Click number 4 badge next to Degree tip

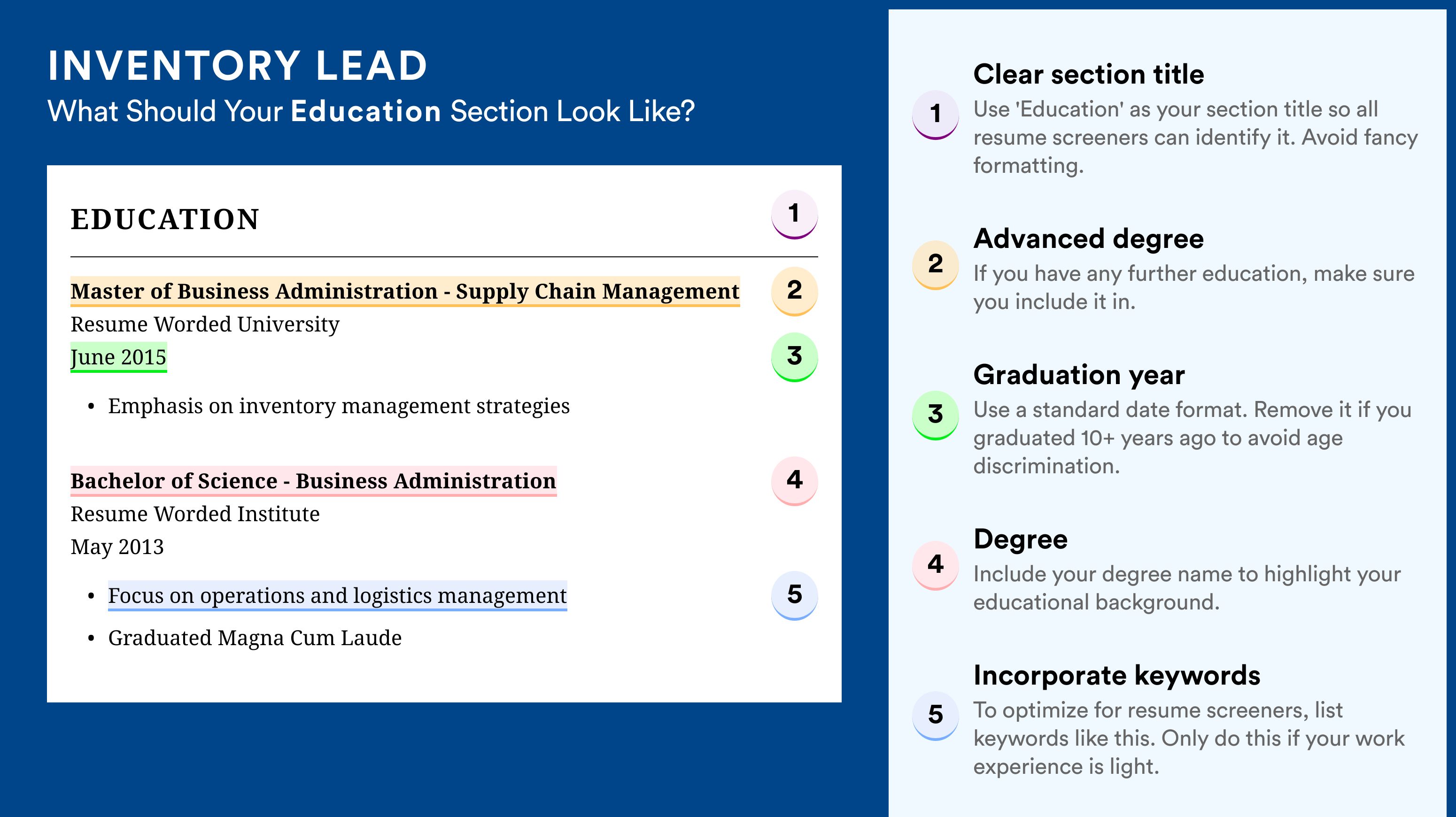tap(936, 566)
